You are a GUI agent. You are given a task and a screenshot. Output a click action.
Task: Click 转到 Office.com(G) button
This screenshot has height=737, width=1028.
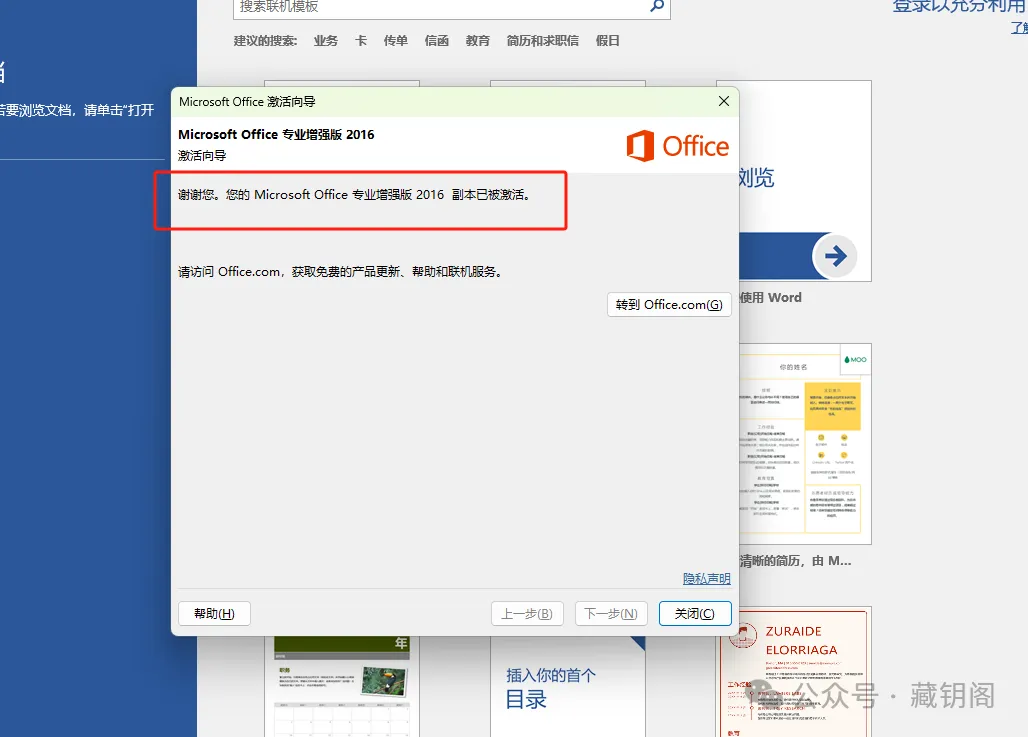point(669,305)
